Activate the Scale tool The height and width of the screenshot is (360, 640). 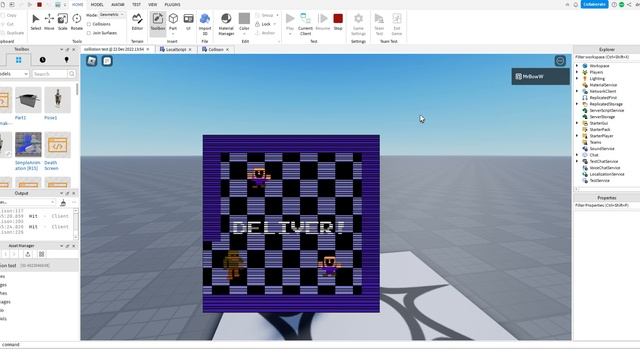coord(62,22)
